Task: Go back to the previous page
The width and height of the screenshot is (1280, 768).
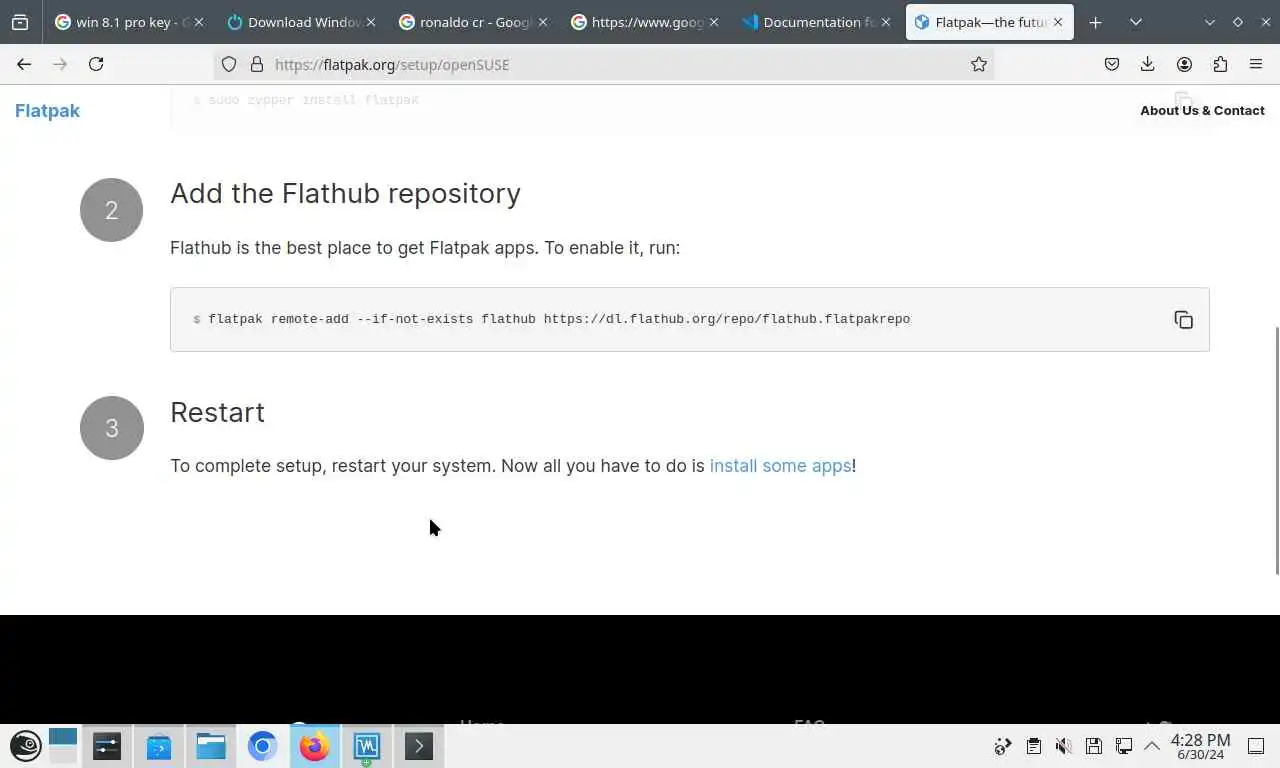Action: [x=24, y=64]
